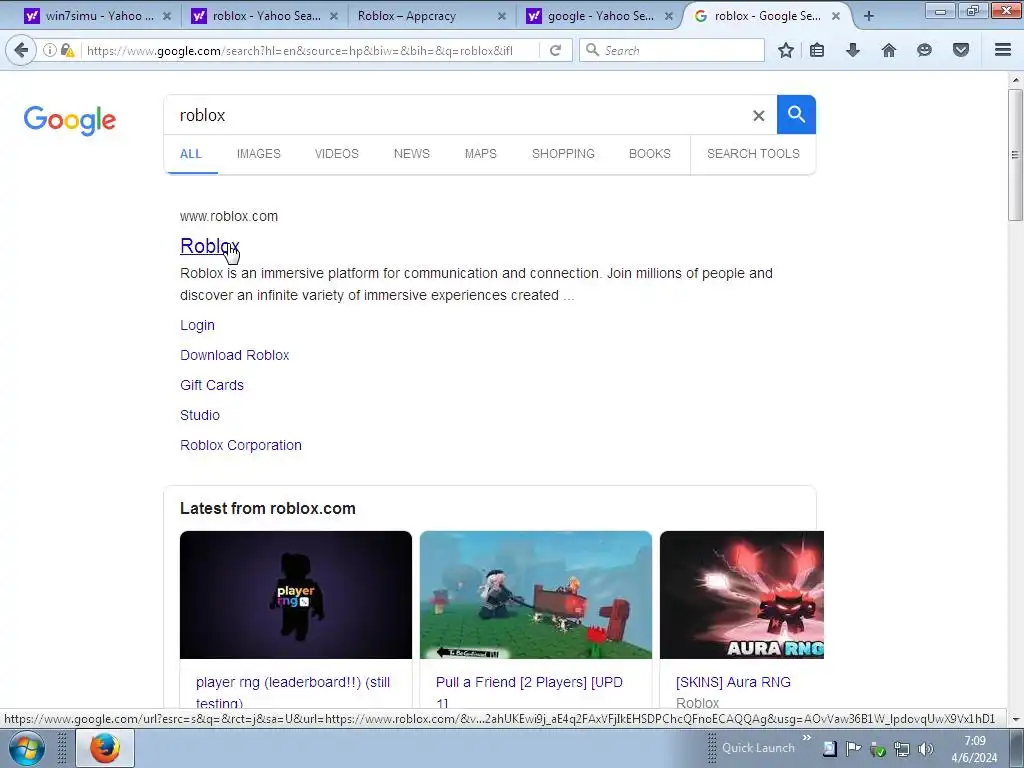Go to home page via house icon
This screenshot has width=1024, height=768.
point(889,50)
